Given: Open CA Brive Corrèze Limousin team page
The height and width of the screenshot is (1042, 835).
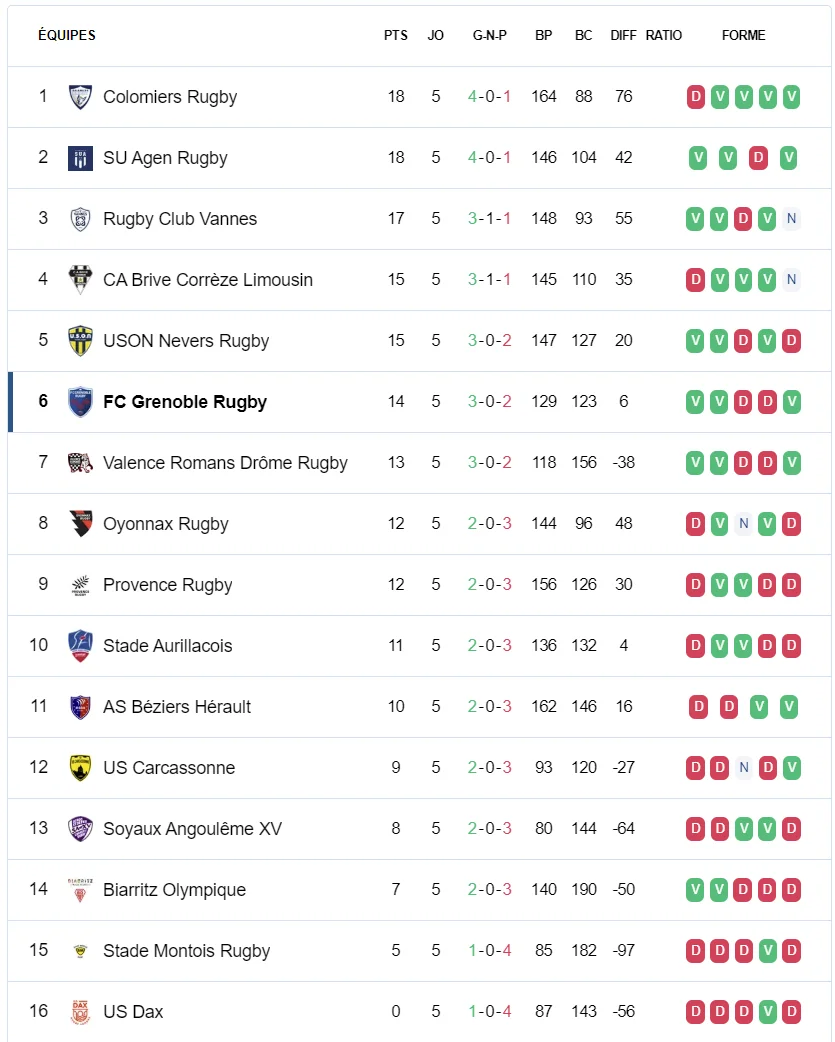Looking at the screenshot, I should (x=208, y=280).
